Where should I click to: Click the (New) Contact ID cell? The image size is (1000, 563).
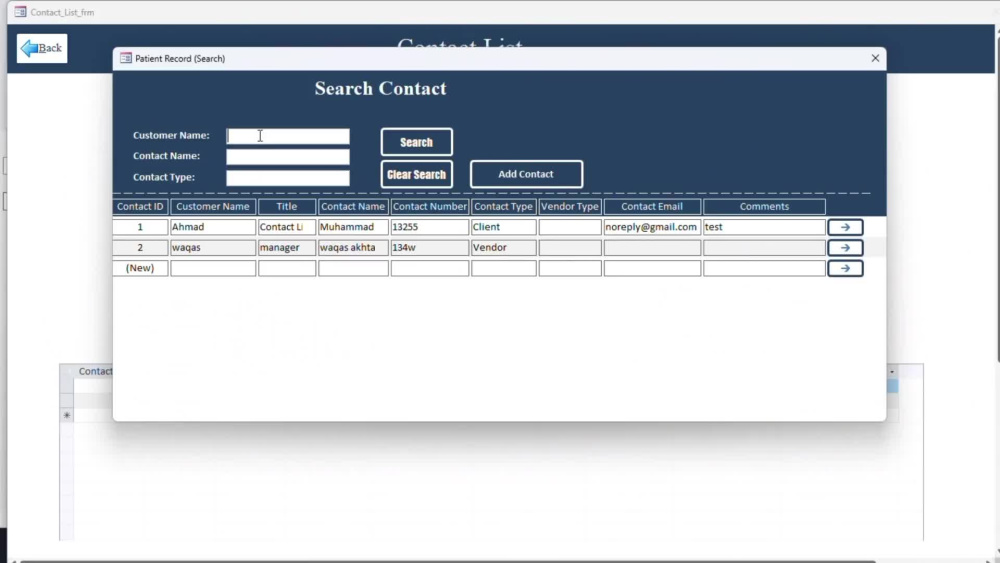coord(140,268)
